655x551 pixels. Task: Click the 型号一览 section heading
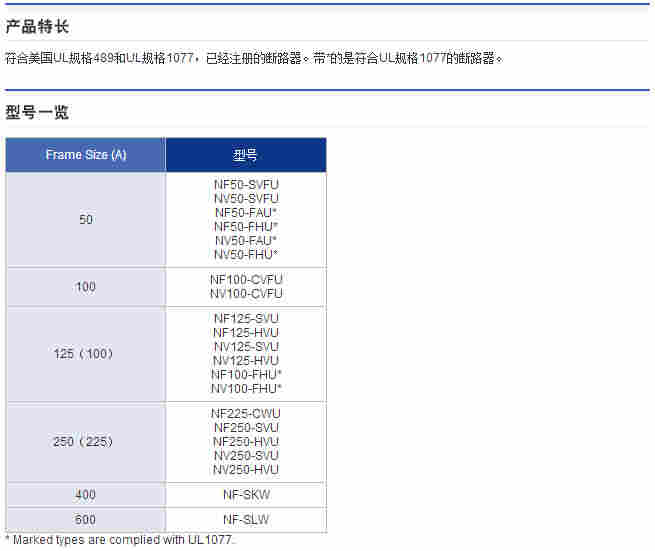37,112
